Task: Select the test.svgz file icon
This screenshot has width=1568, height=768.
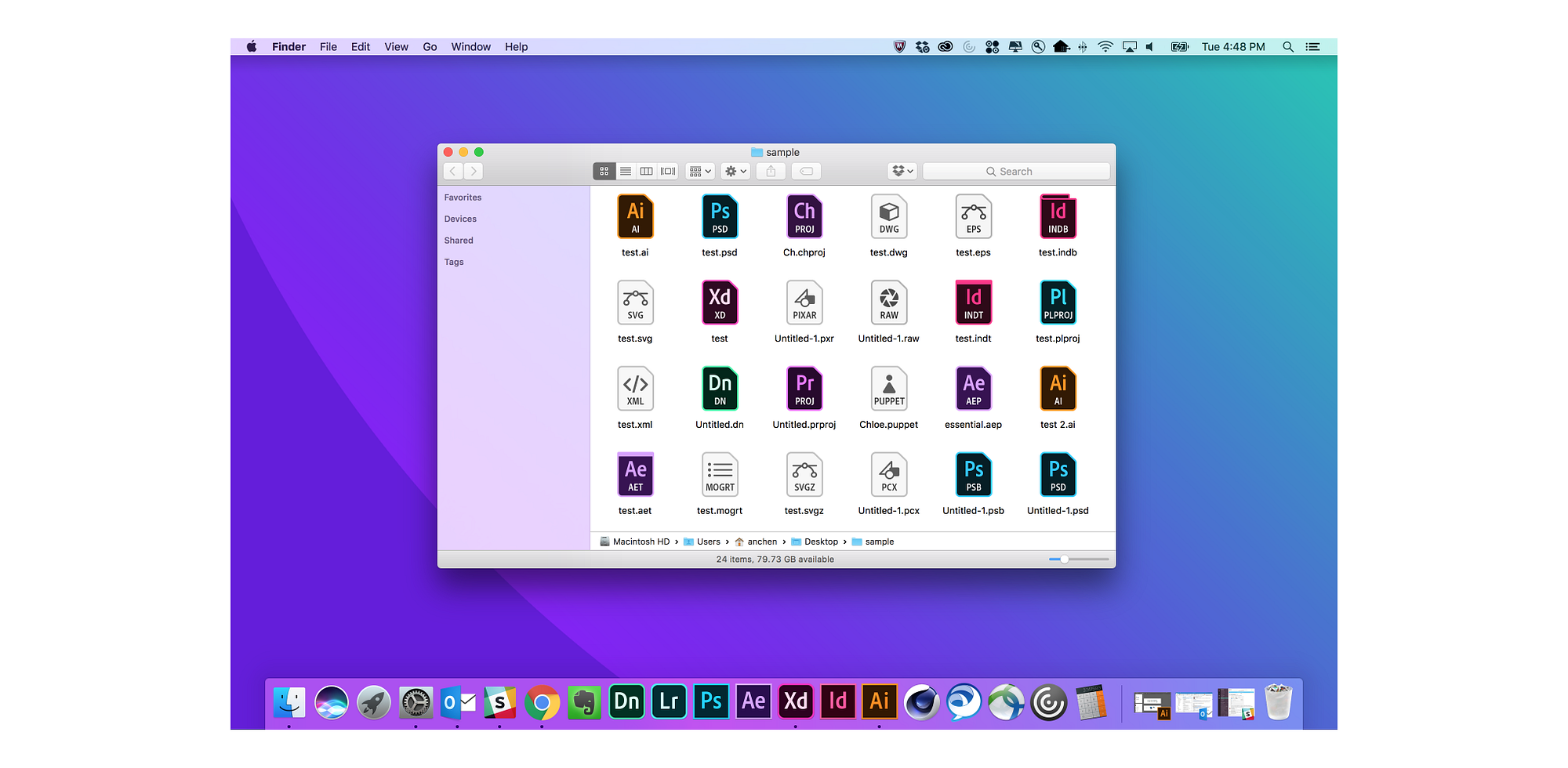Action: click(804, 475)
